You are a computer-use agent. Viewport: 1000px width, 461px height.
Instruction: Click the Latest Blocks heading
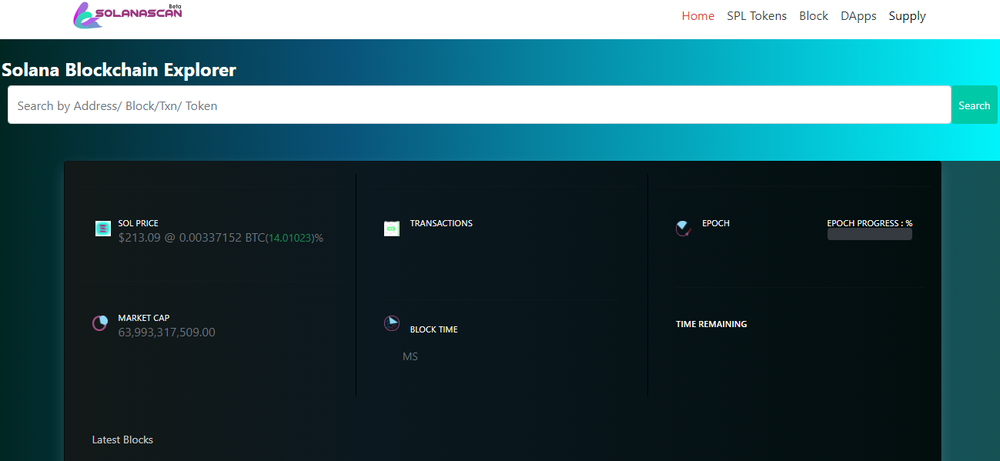[x=122, y=440]
